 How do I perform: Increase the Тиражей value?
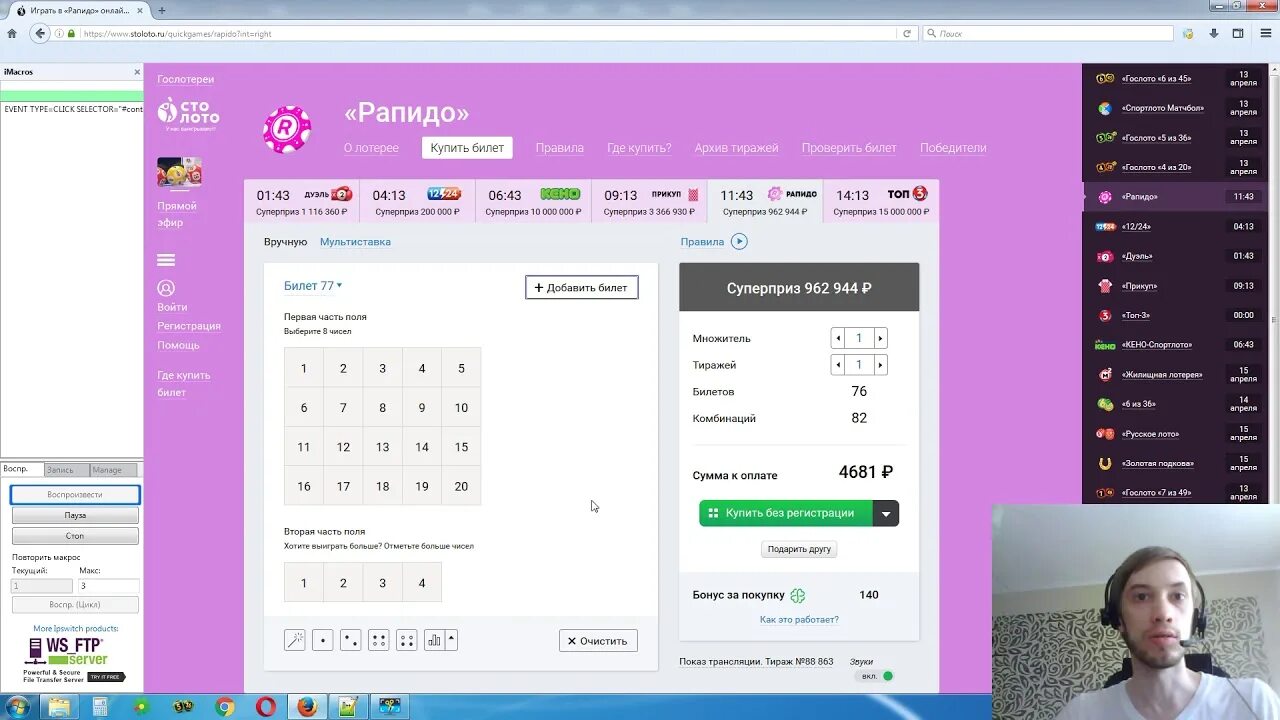pos(880,365)
